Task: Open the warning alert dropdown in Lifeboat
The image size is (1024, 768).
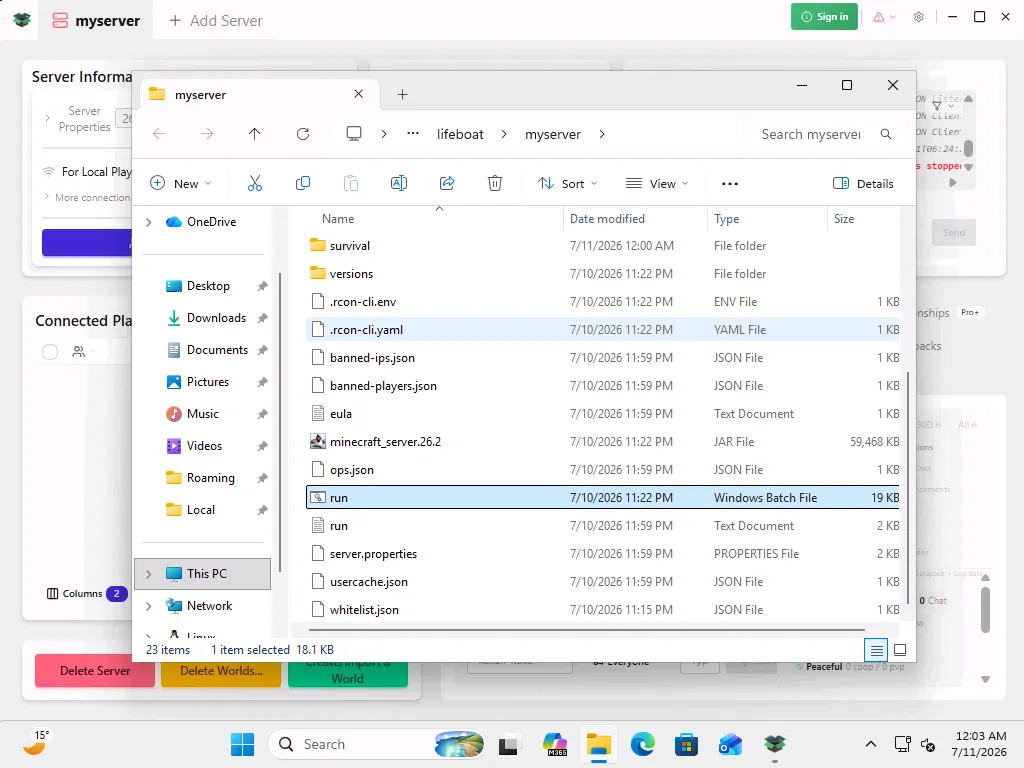Action: 884,17
